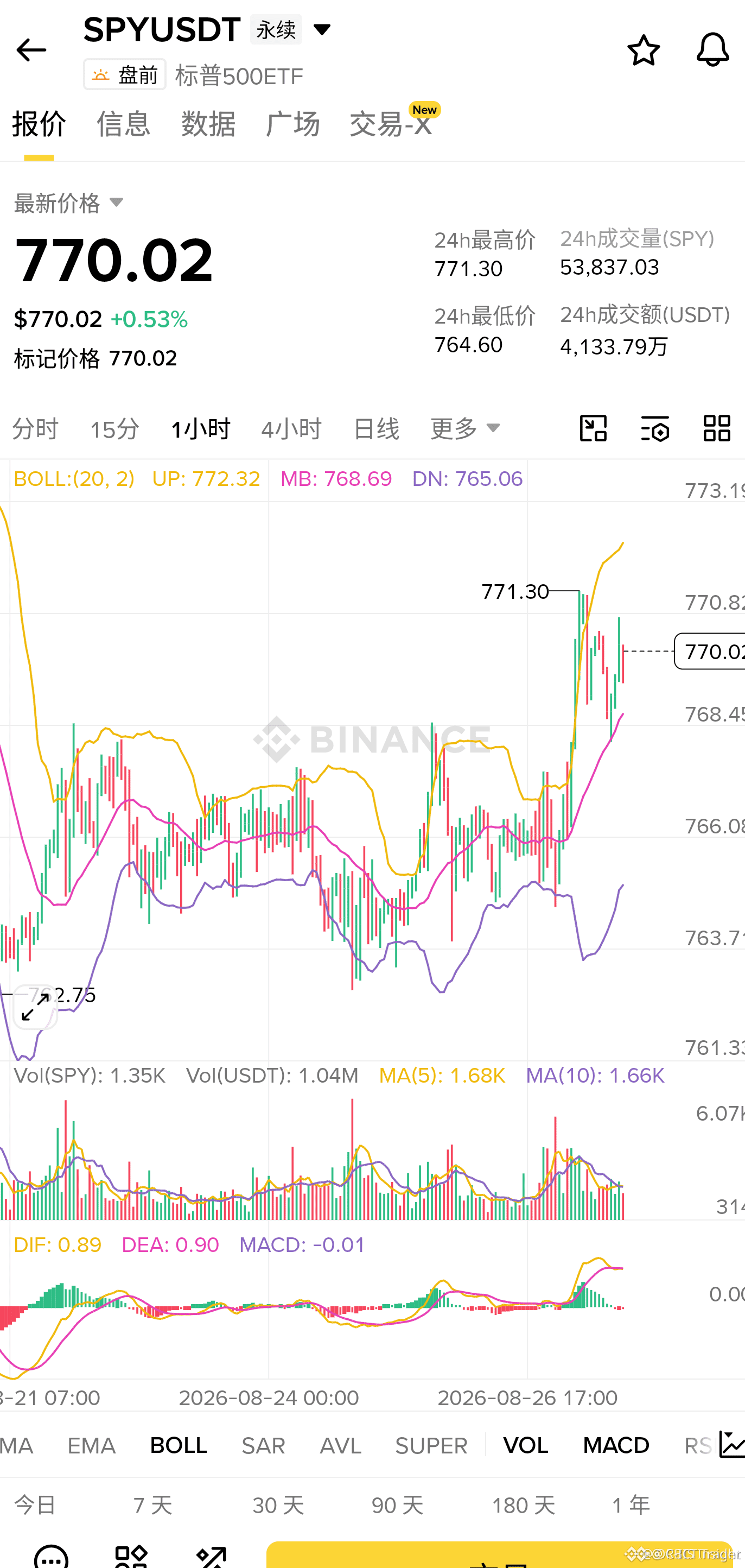Image resolution: width=745 pixels, height=1568 pixels.
Task: Open the chat bubble icon in bottom bar
Action: [x=51, y=1556]
